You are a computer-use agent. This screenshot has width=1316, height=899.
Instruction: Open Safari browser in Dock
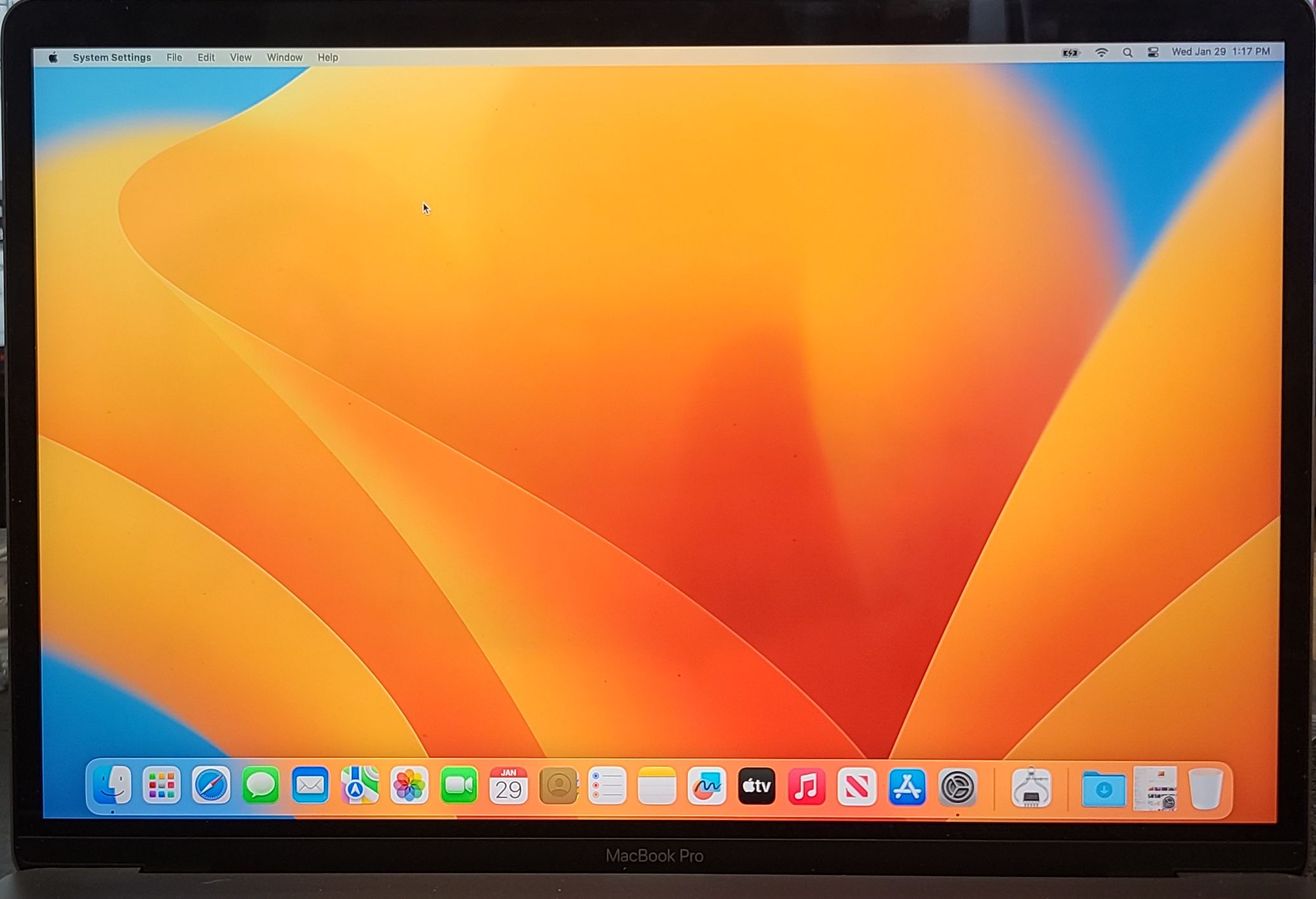(x=211, y=786)
